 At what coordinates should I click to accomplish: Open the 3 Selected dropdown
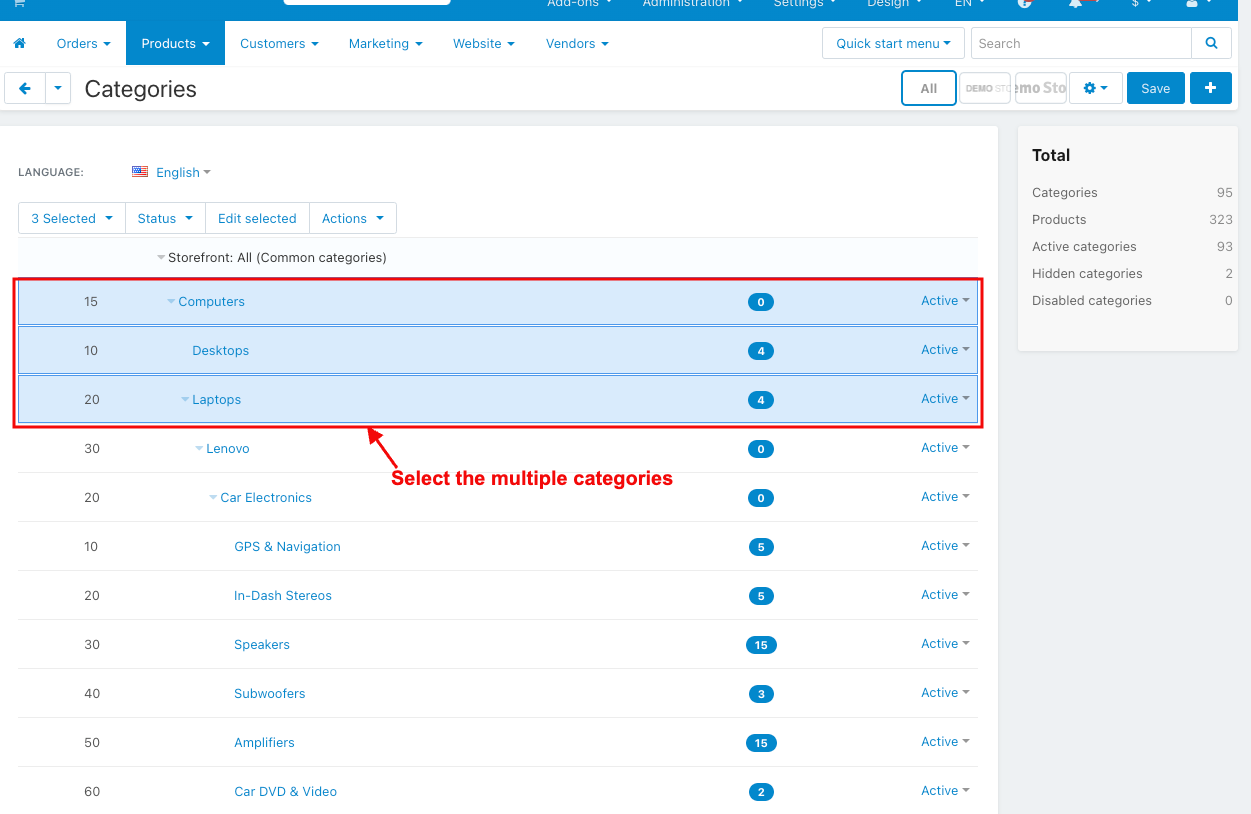72,218
